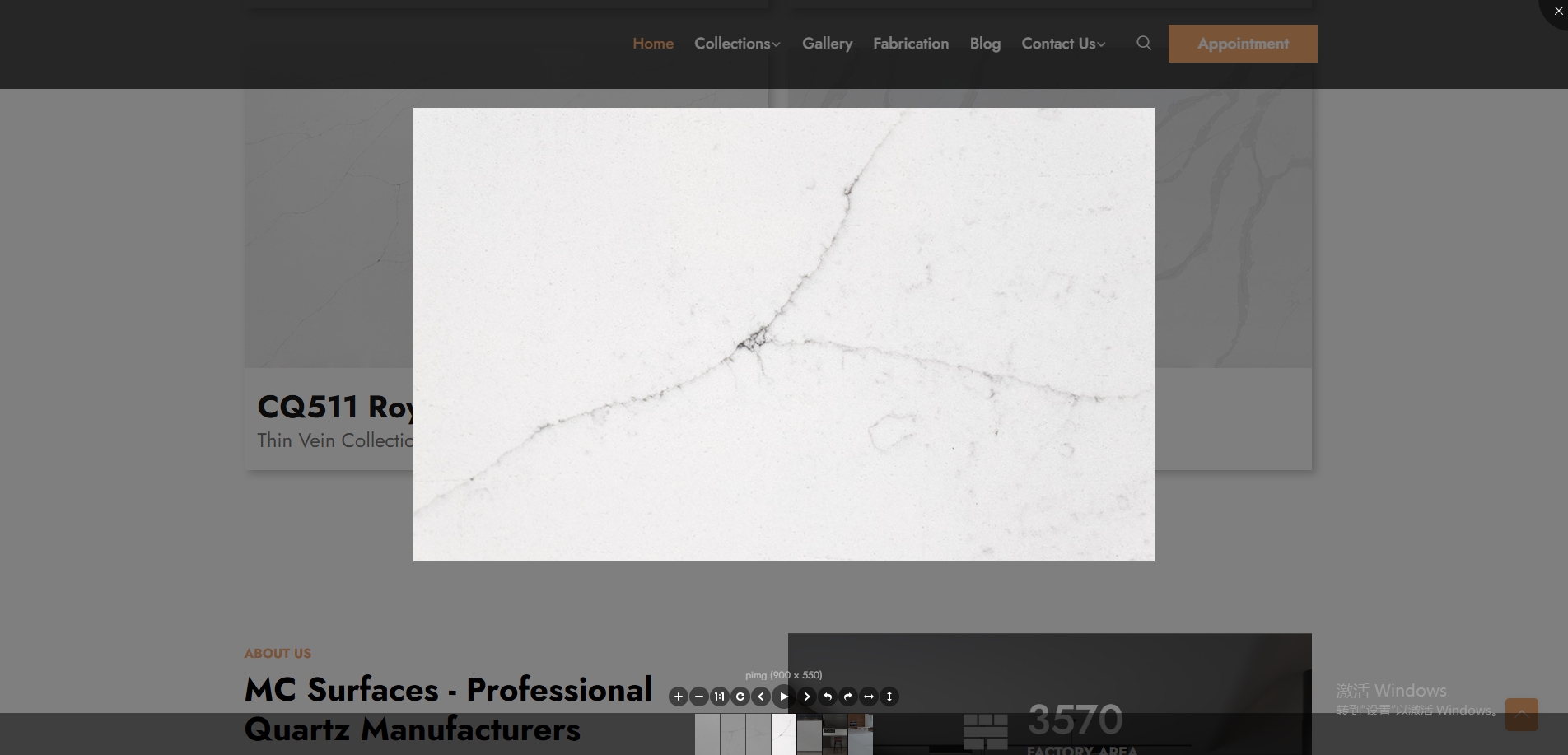
Task: Select the dark kitchen with stool thumbnail
Action: coord(835,734)
